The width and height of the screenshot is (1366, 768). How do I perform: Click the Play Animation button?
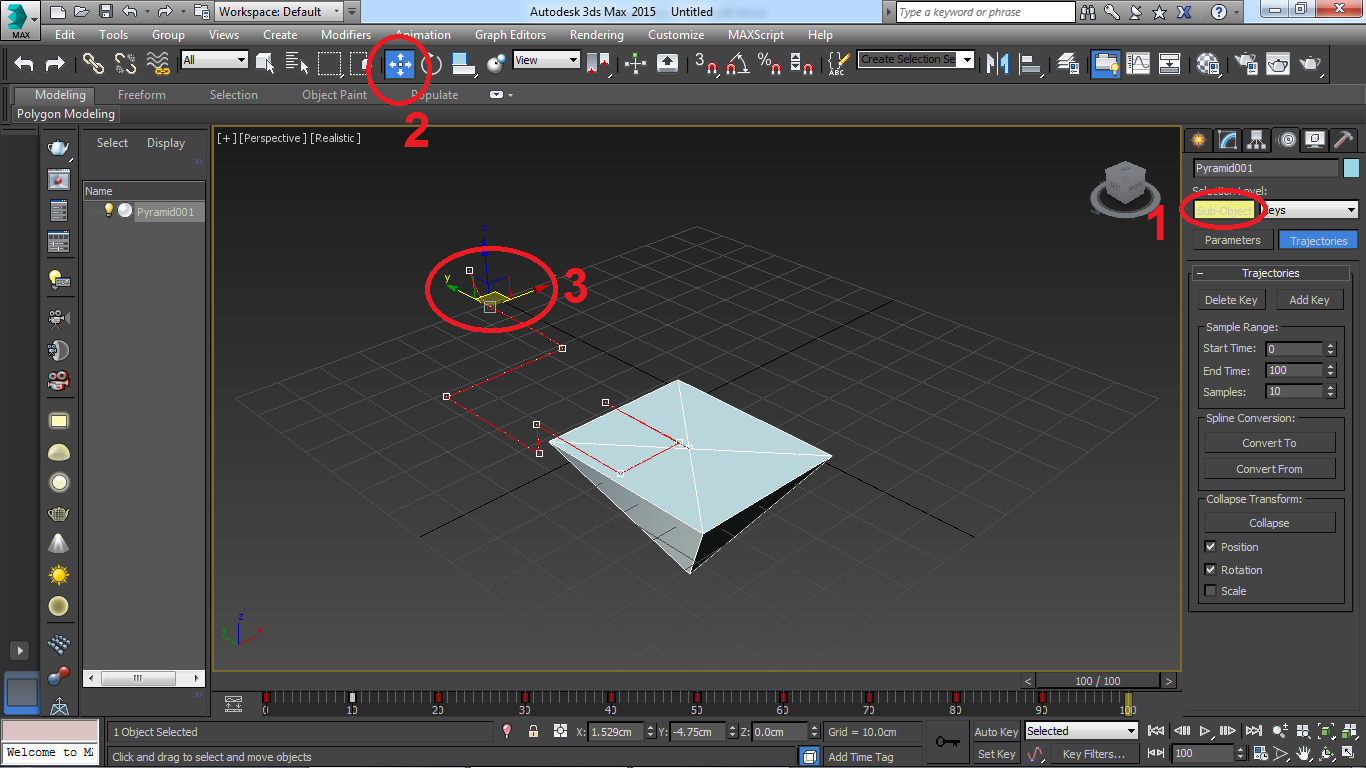(x=1205, y=731)
